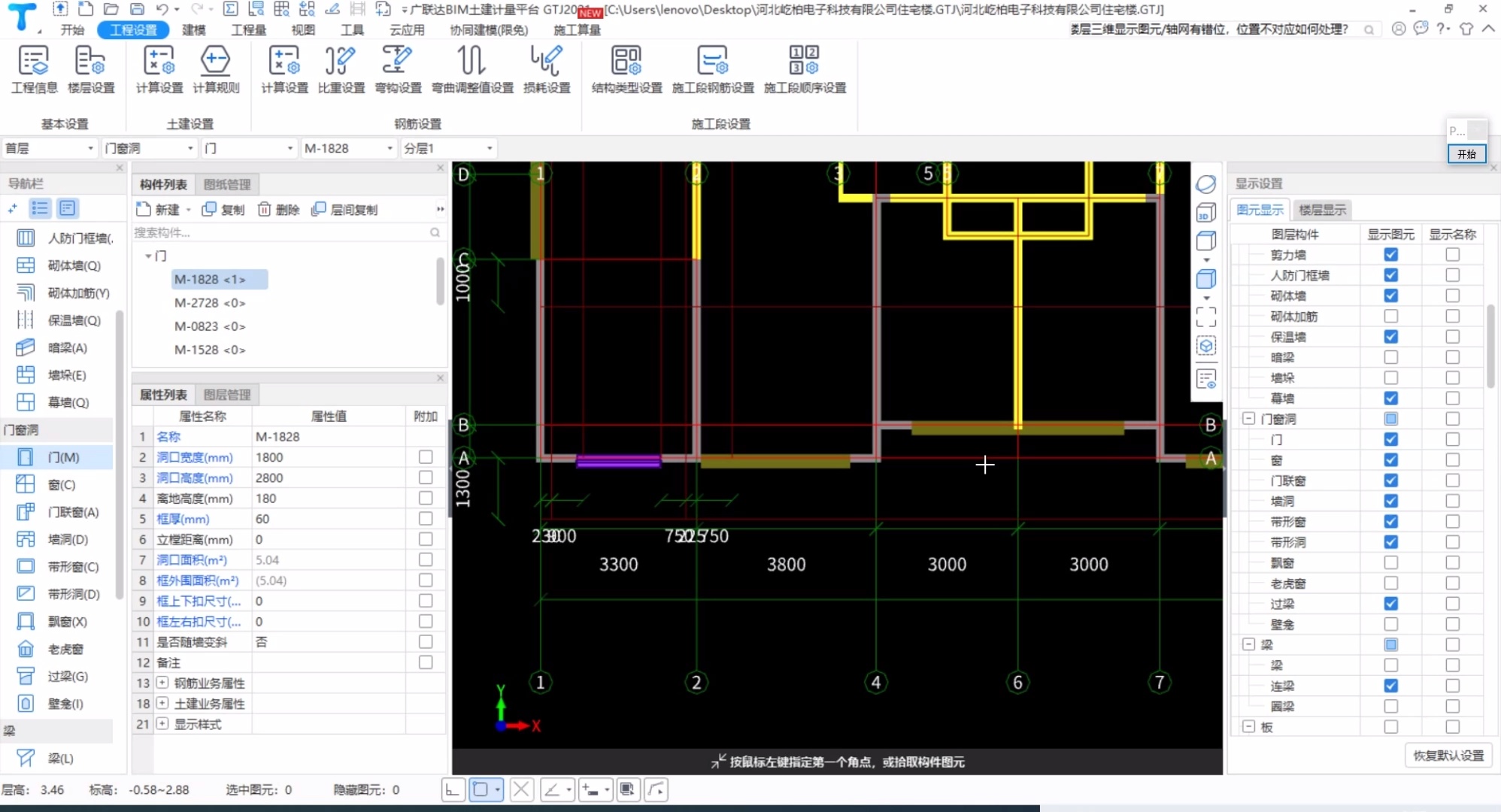Image resolution: width=1501 pixels, height=812 pixels.
Task: Open 施工段钢筋设置 tool
Action: (713, 70)
